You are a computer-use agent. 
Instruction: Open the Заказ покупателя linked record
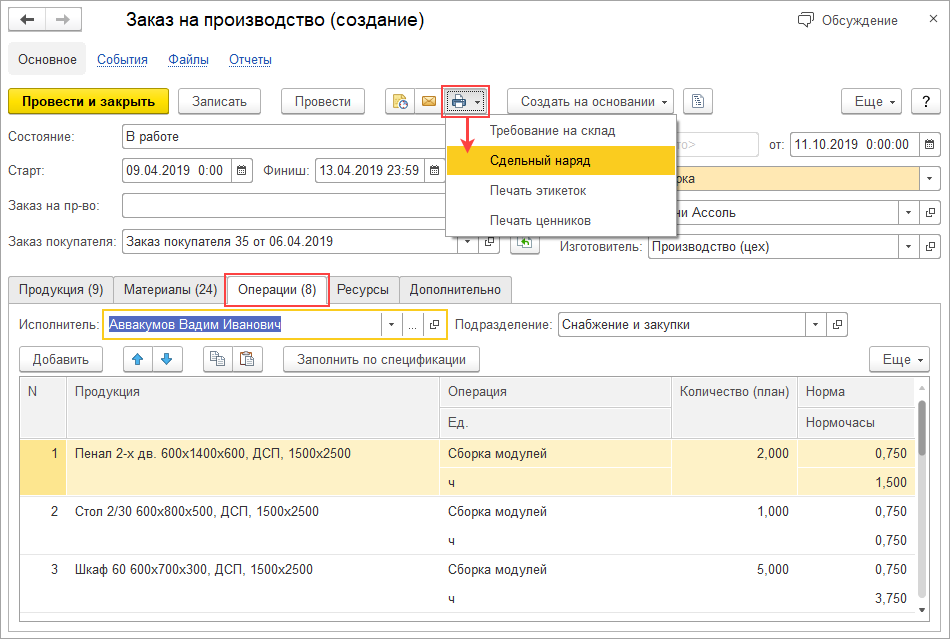[x=490, y=242]
